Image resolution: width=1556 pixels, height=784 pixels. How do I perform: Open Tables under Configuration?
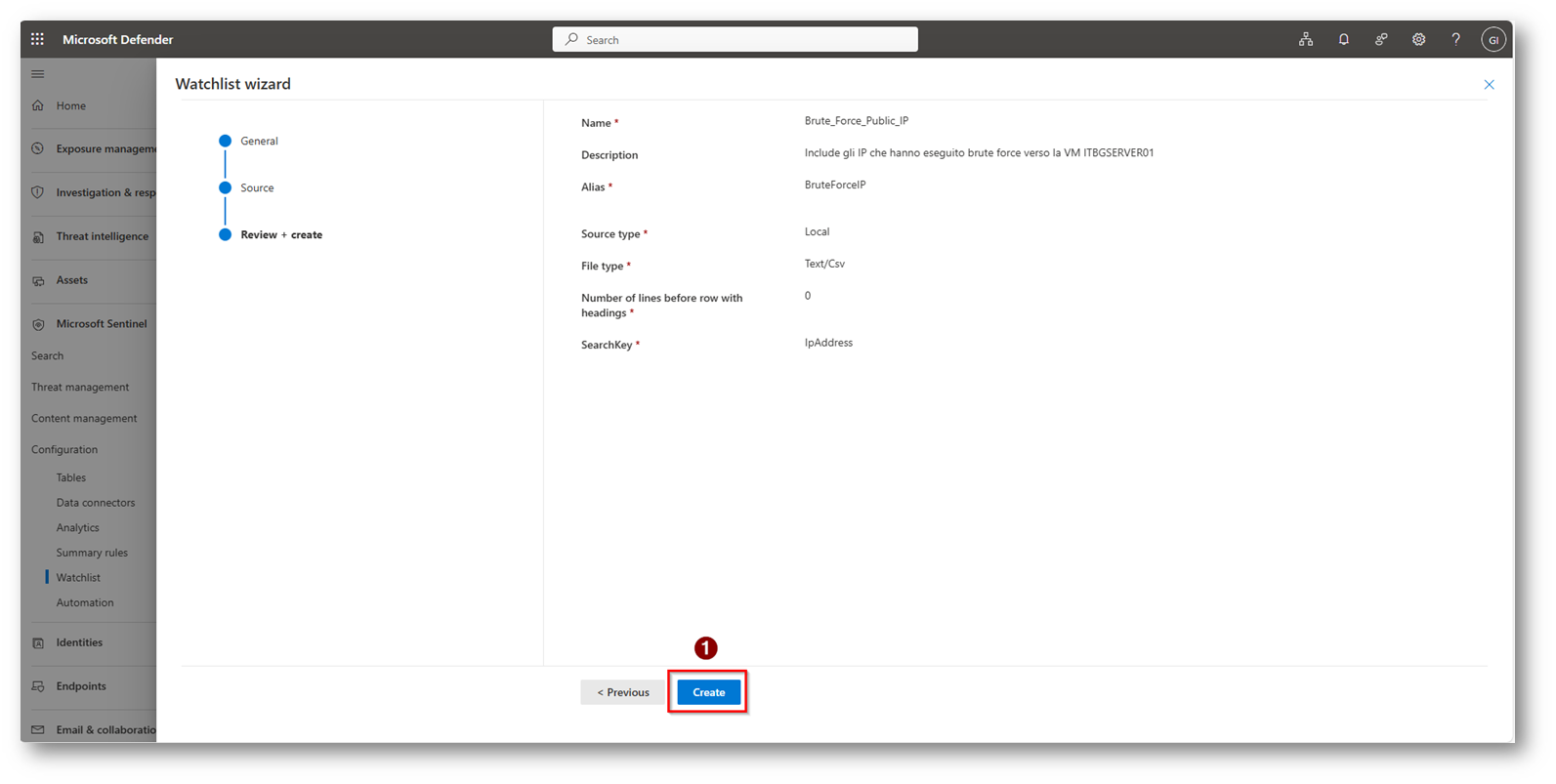pyautogui.click(x=71, y=477)
